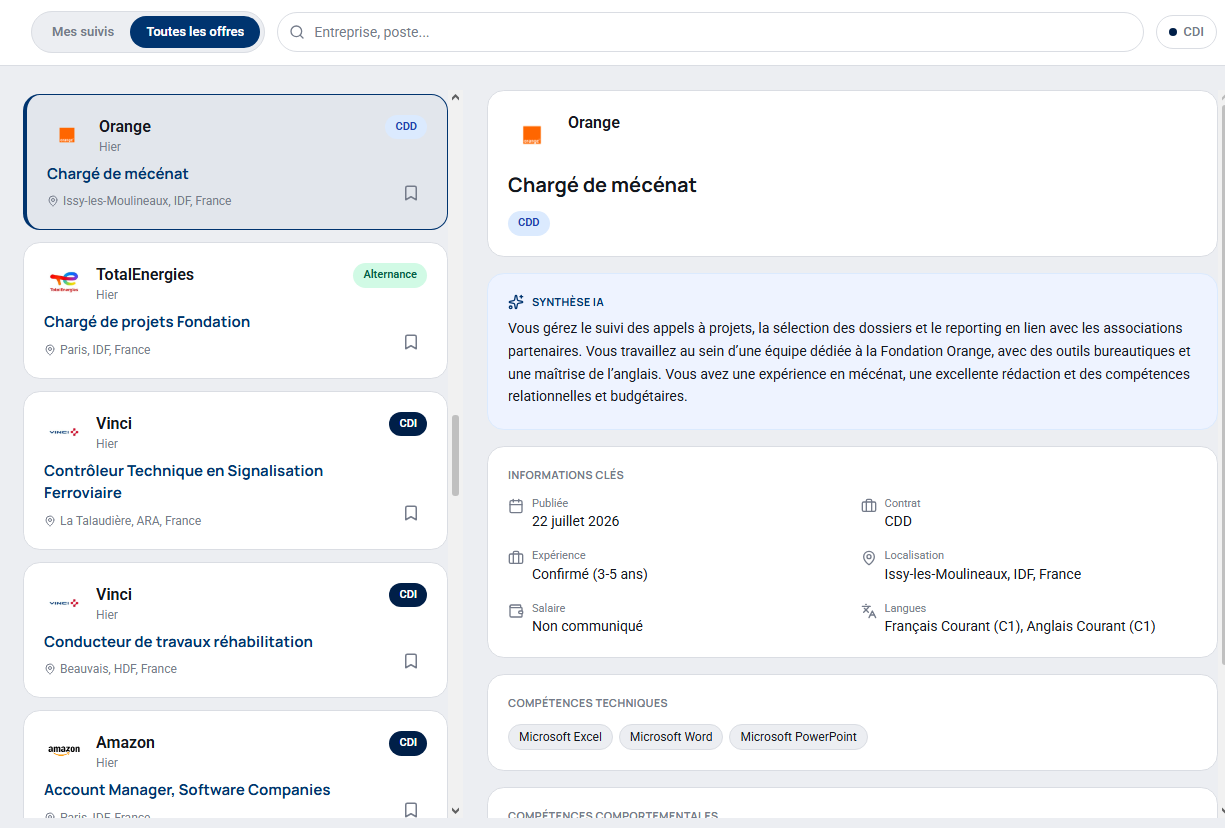Bookmark the Amazon Account Manager offer
Image resolution: width=1225 pixels, height=828 pixels.
pyautogui.click(x=411, y=809)
